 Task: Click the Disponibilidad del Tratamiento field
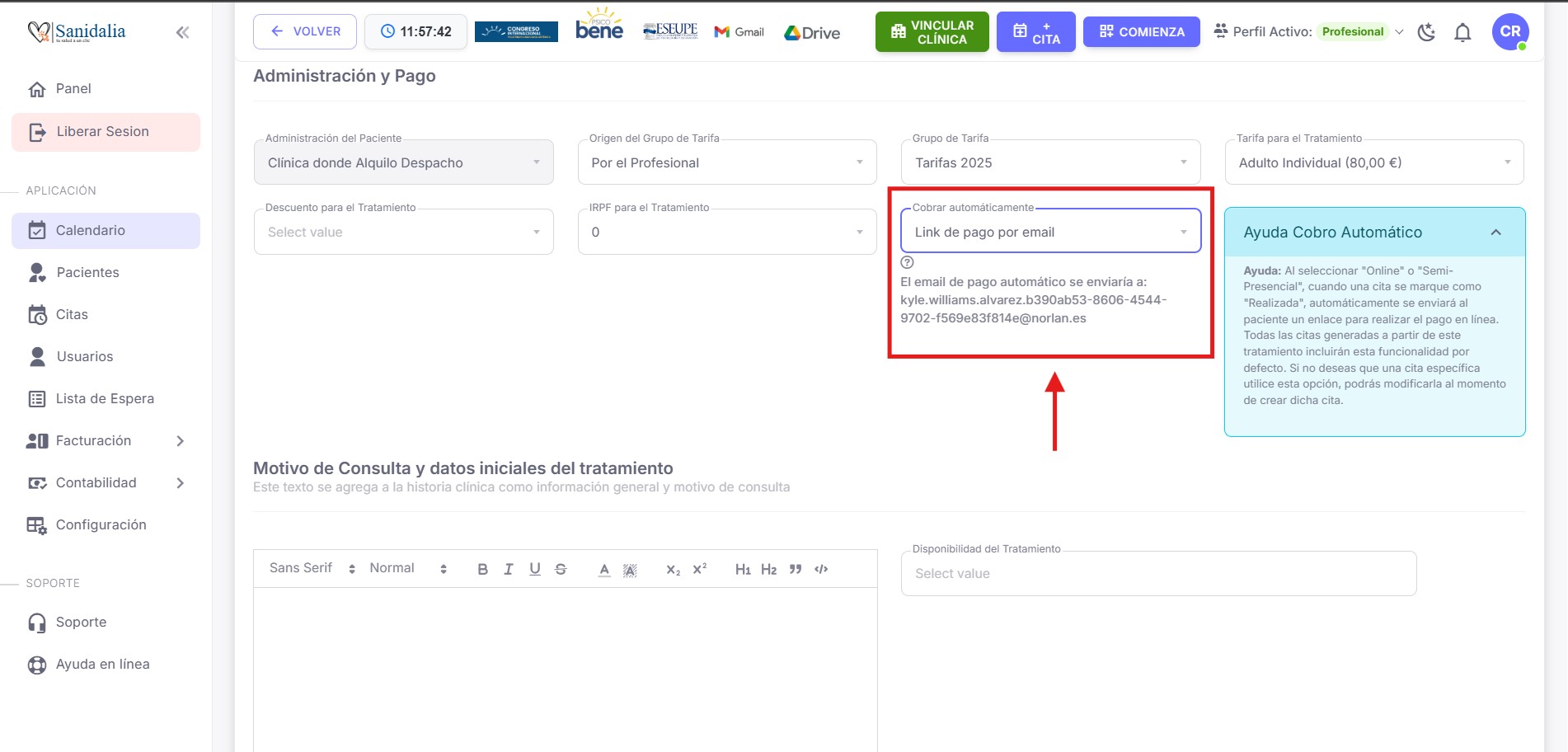[x=1158, y=573]
